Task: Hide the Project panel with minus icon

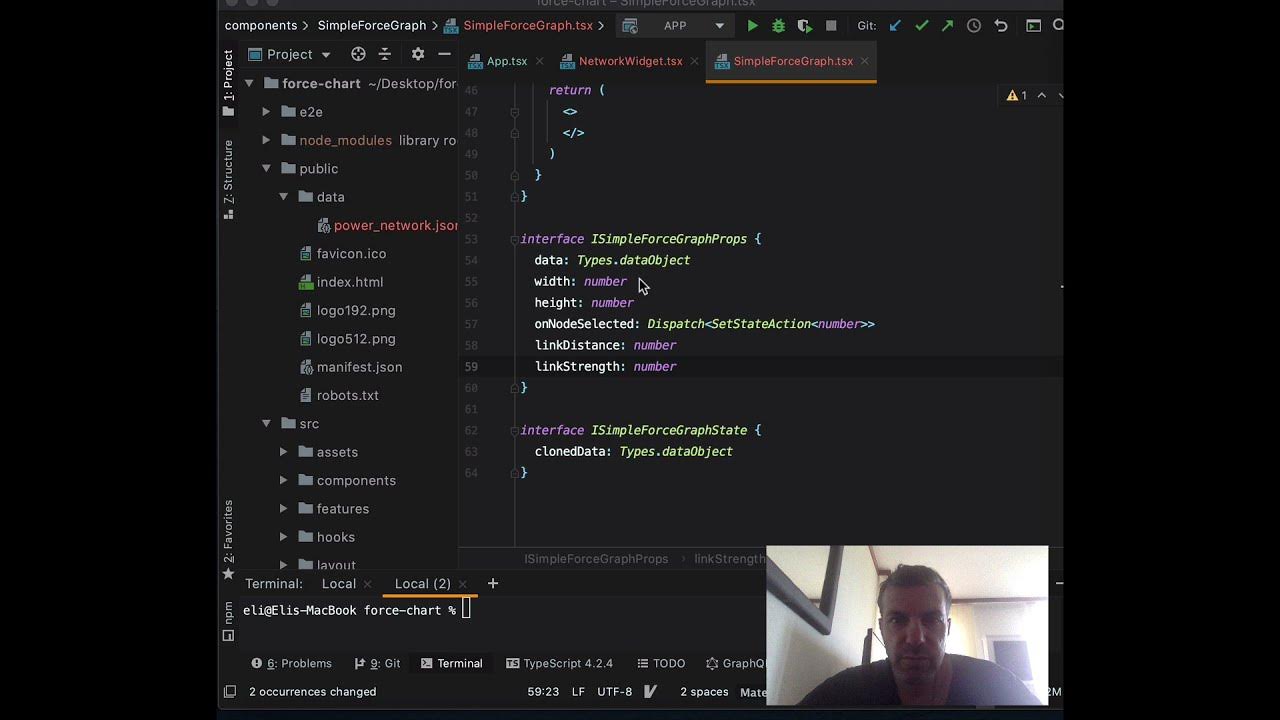Action: 445,54
